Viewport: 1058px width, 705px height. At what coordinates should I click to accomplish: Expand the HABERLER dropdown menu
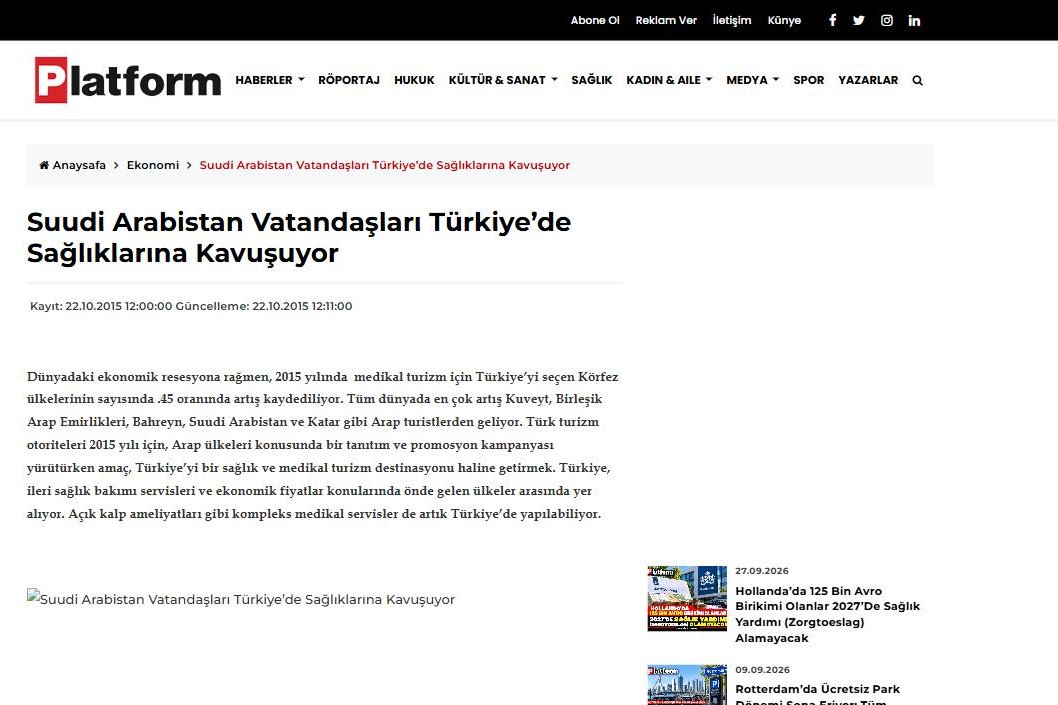270,80
